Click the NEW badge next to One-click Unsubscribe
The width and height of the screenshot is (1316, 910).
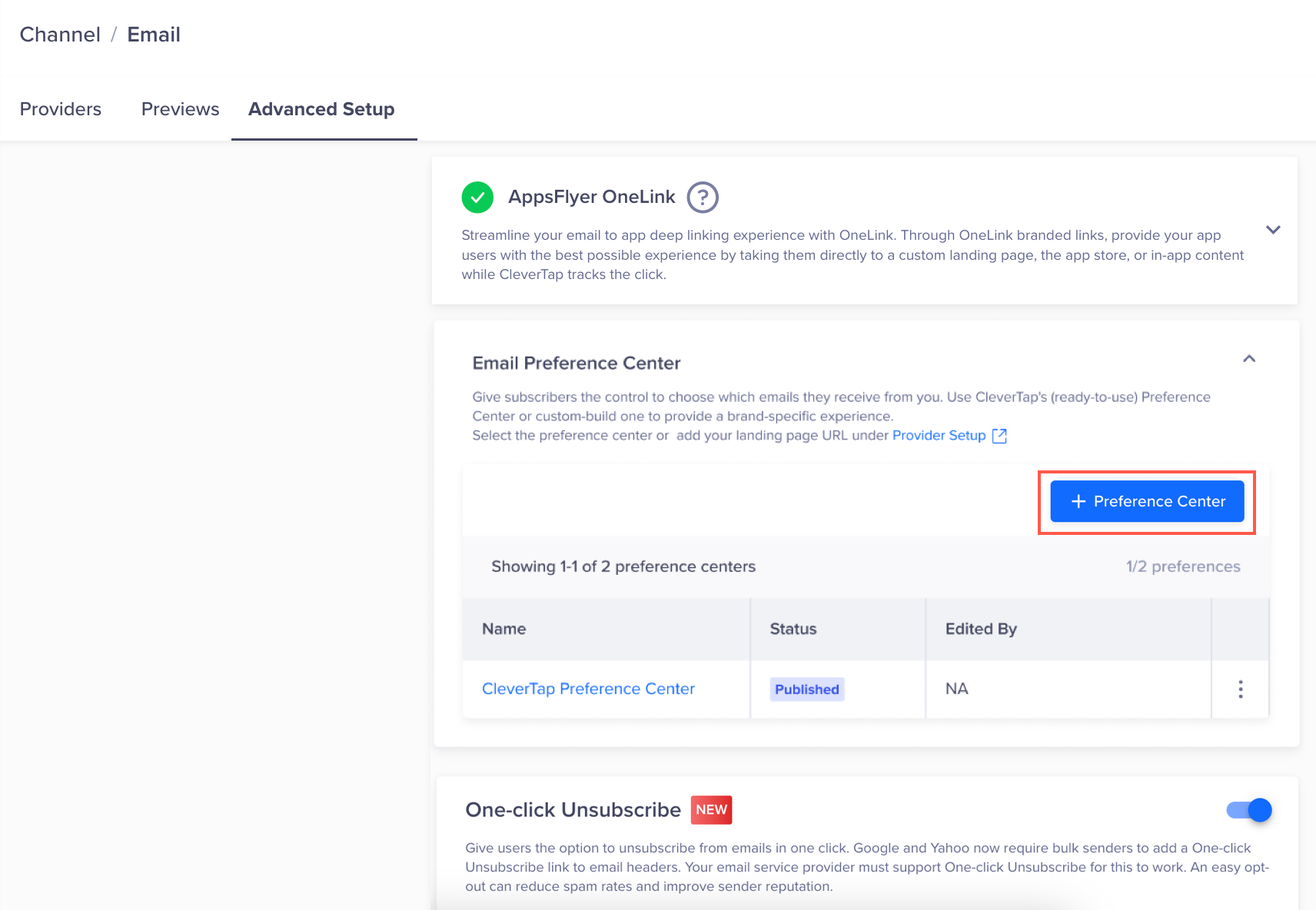coord(711,810)
